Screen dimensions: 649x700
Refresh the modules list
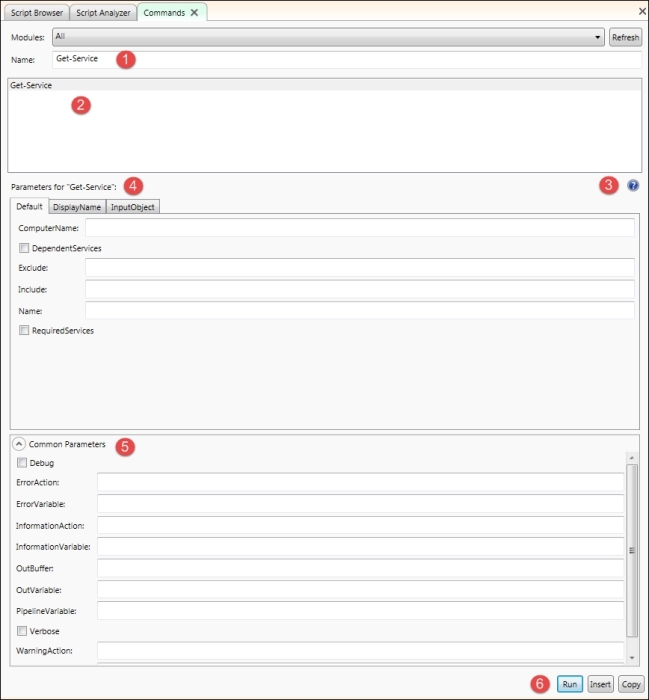625,37
